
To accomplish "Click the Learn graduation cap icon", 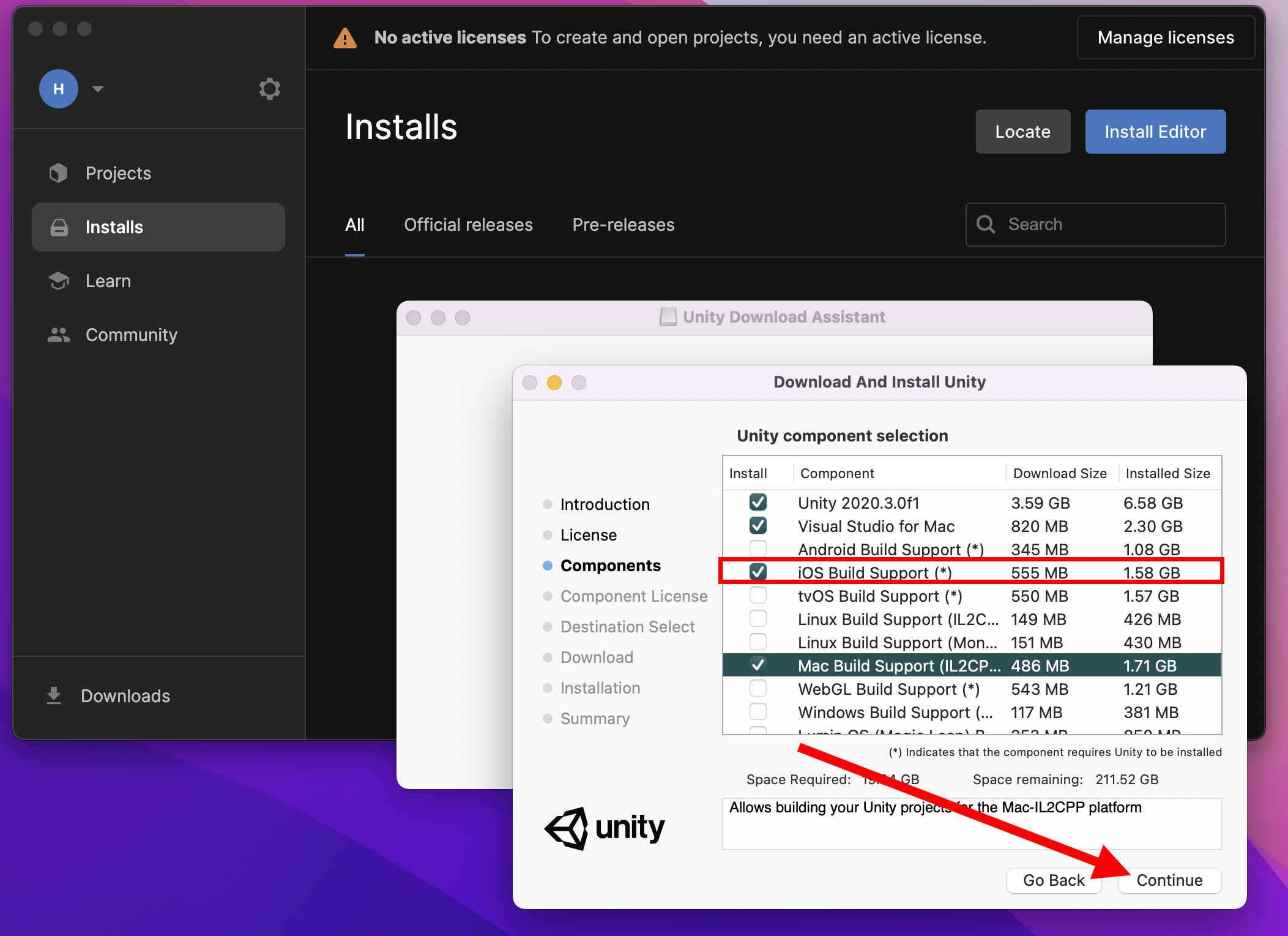I will (x=59, y=281).
